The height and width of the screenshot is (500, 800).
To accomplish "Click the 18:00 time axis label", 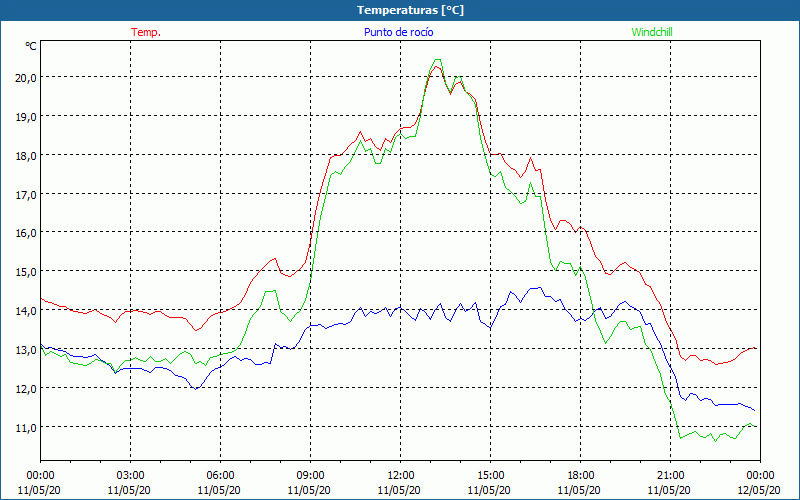I will pyautogui.click(x=580, y=476).
